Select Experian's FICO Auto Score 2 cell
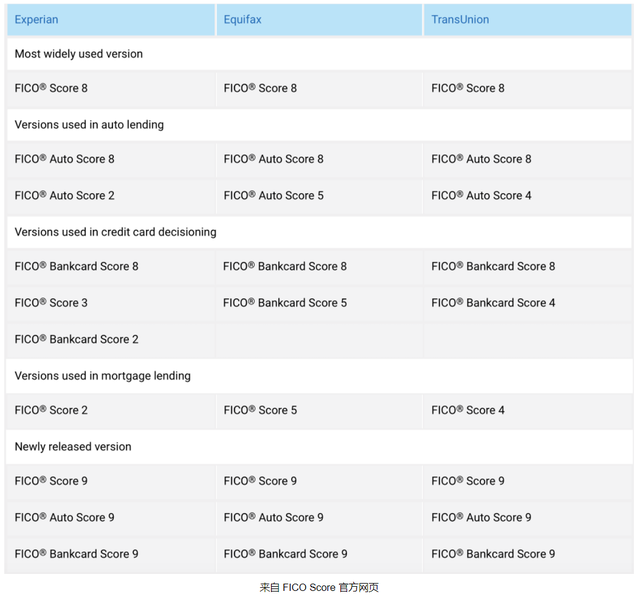The height and width of the screenshot is (597, 640). tap(111, 196)
